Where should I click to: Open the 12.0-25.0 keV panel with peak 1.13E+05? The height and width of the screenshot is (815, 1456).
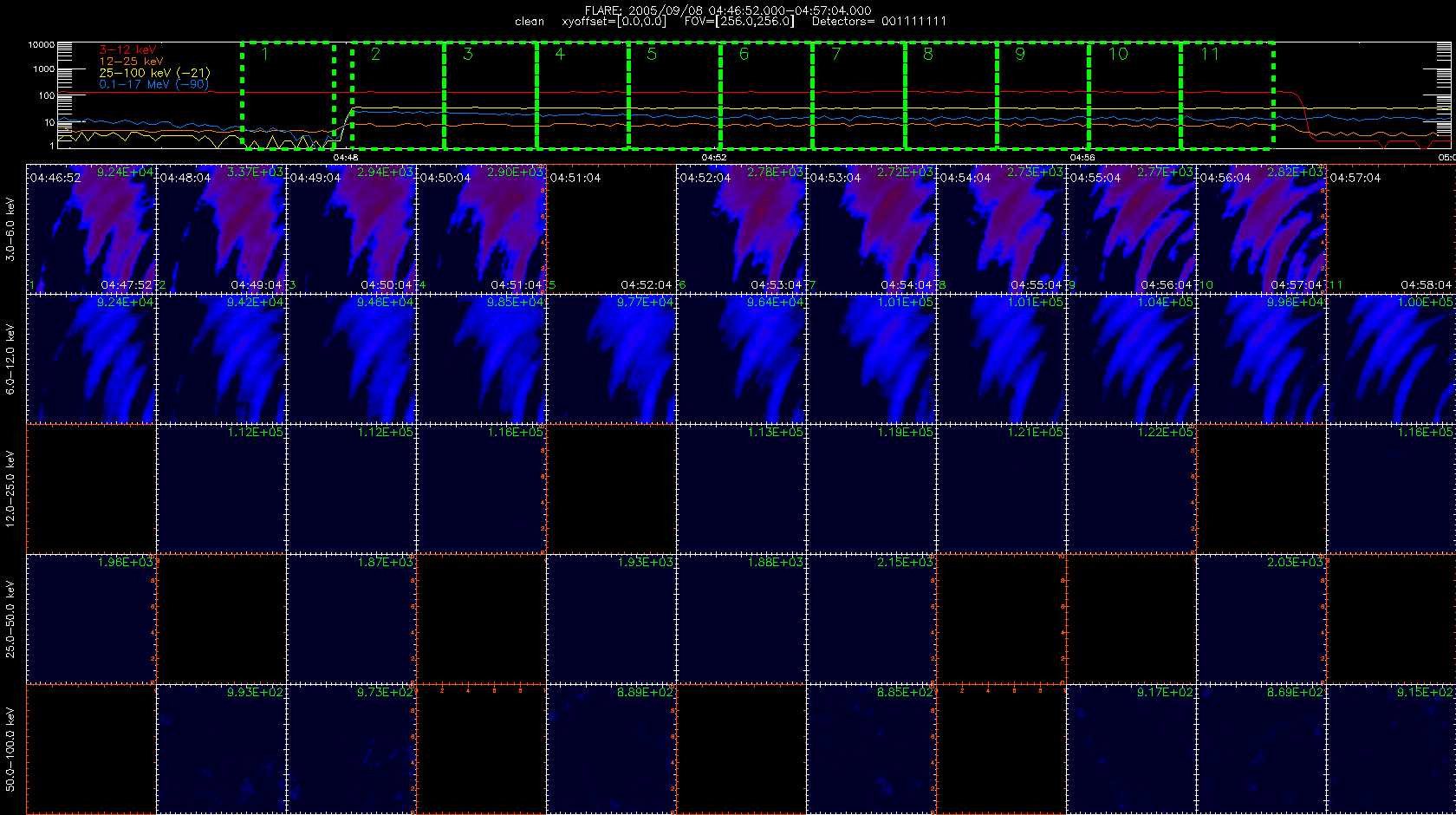pyautogui.click(x=742, y=489)
